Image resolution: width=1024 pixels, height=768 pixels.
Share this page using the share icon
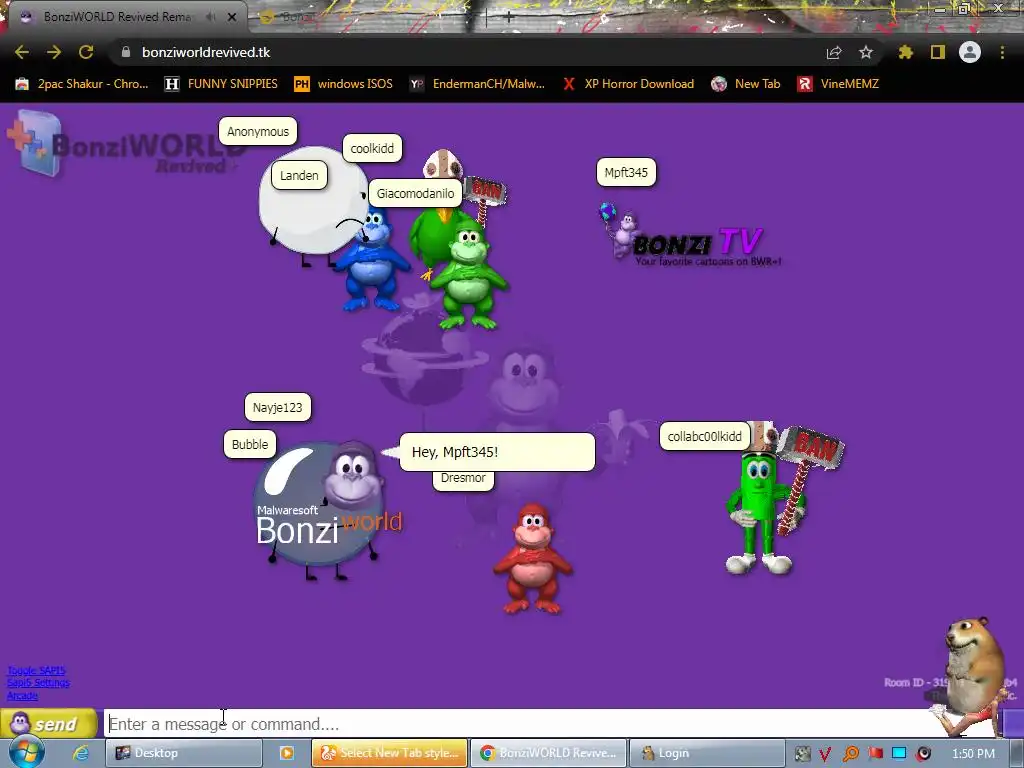[834, 52]
